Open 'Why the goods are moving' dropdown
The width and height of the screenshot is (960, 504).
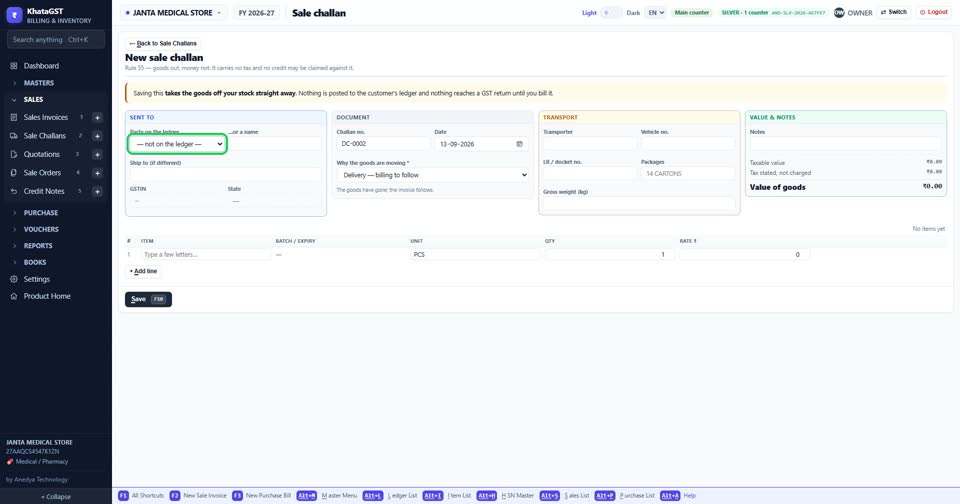click(432, 175)
